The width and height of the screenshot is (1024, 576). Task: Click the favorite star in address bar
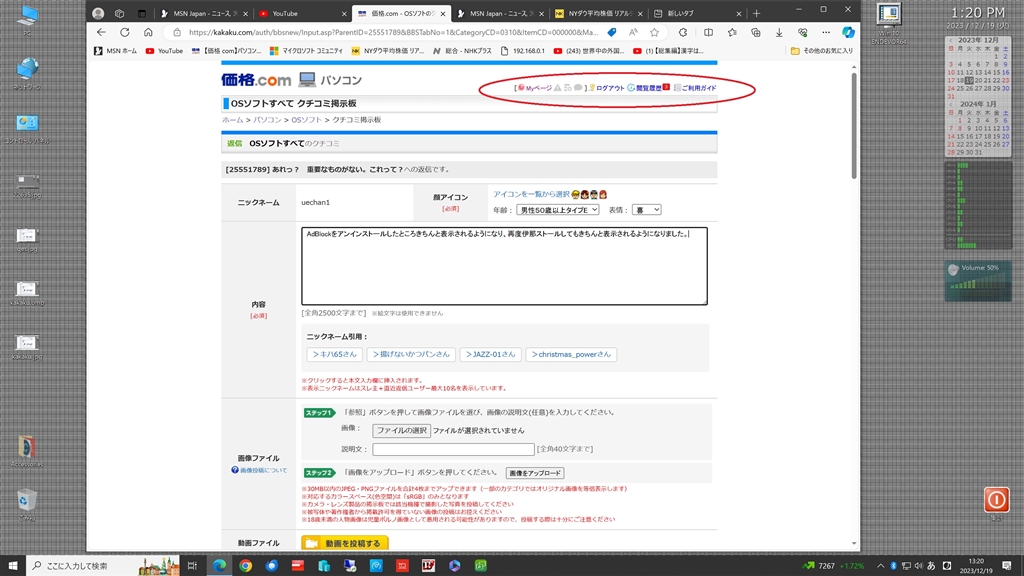click(654, 32)
